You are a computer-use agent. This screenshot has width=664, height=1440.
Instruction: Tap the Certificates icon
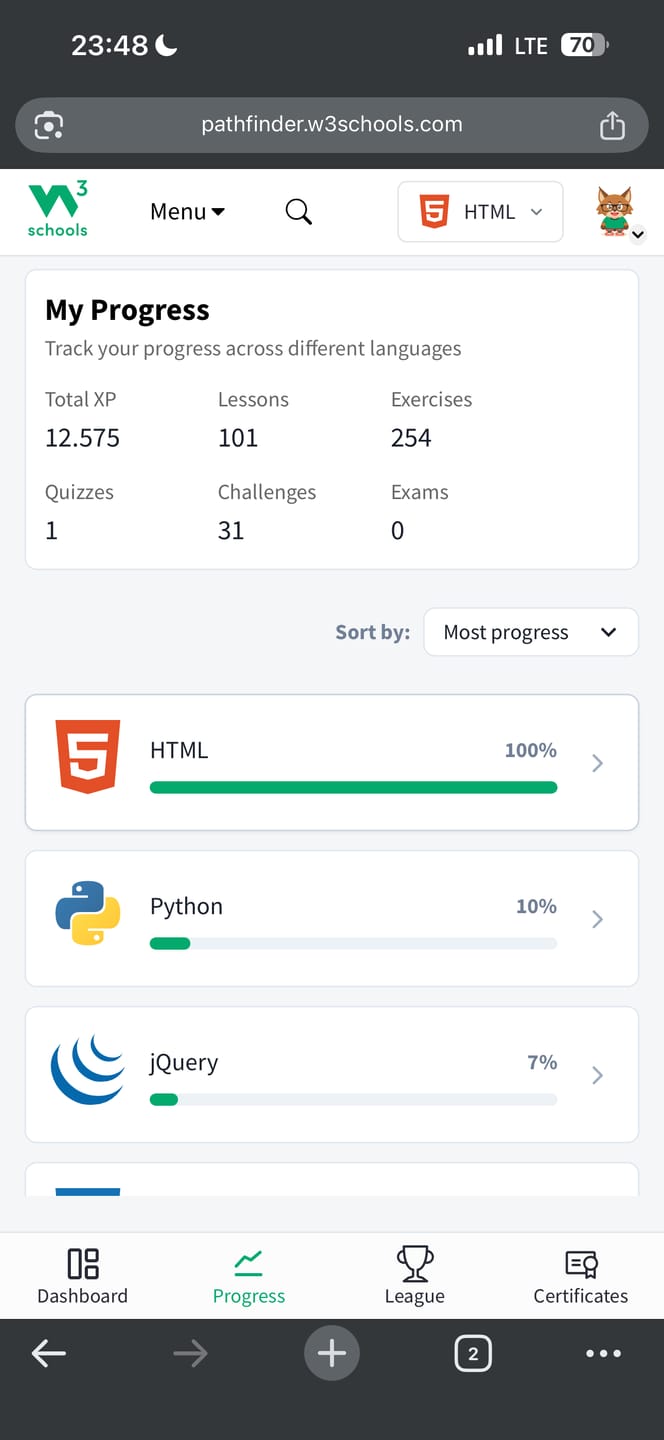(x=581, y=1263)
